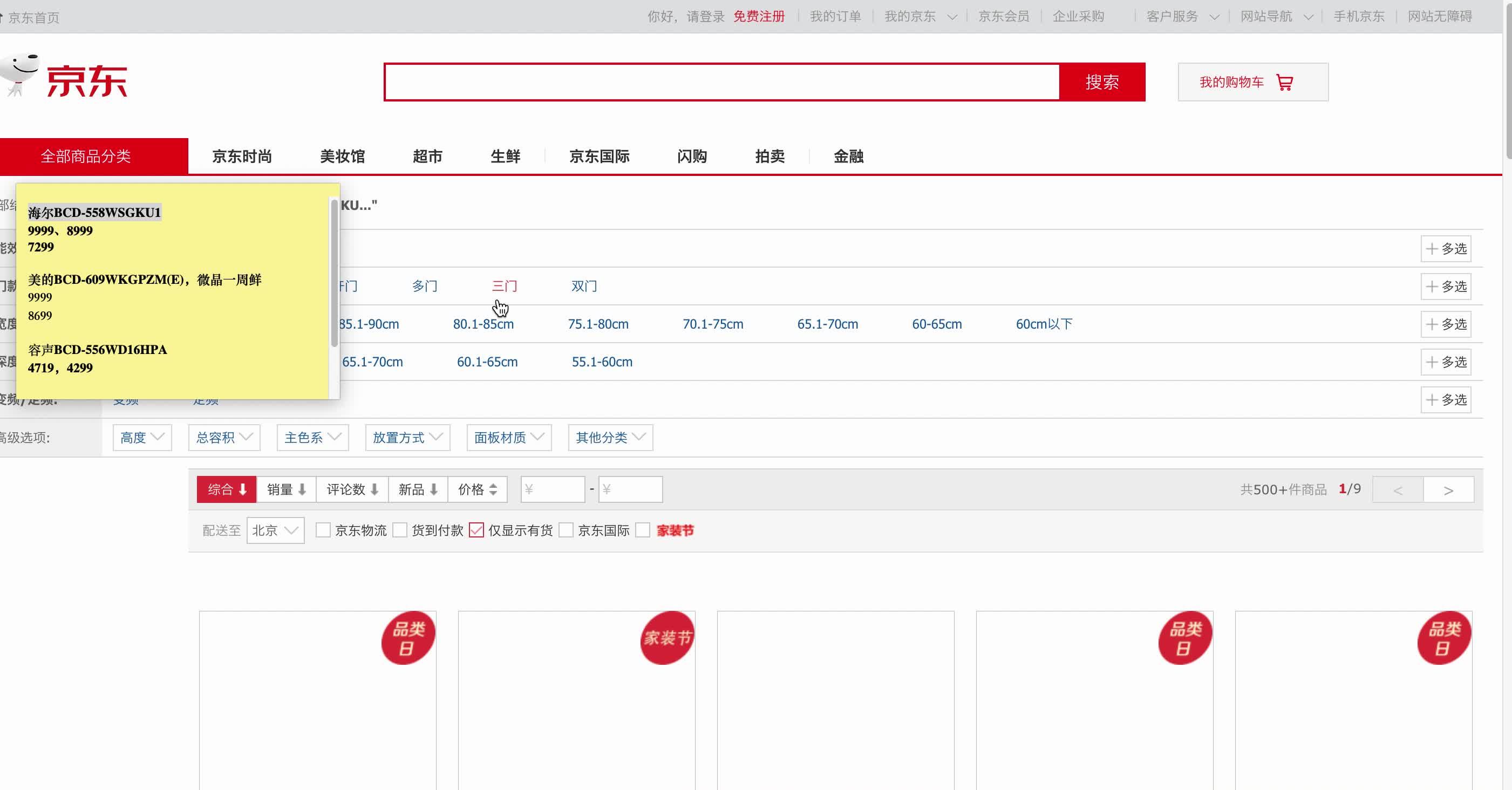Go to 美妆馆 nav tab
This screenshot has width=1512, height=790.
[343, 156]
